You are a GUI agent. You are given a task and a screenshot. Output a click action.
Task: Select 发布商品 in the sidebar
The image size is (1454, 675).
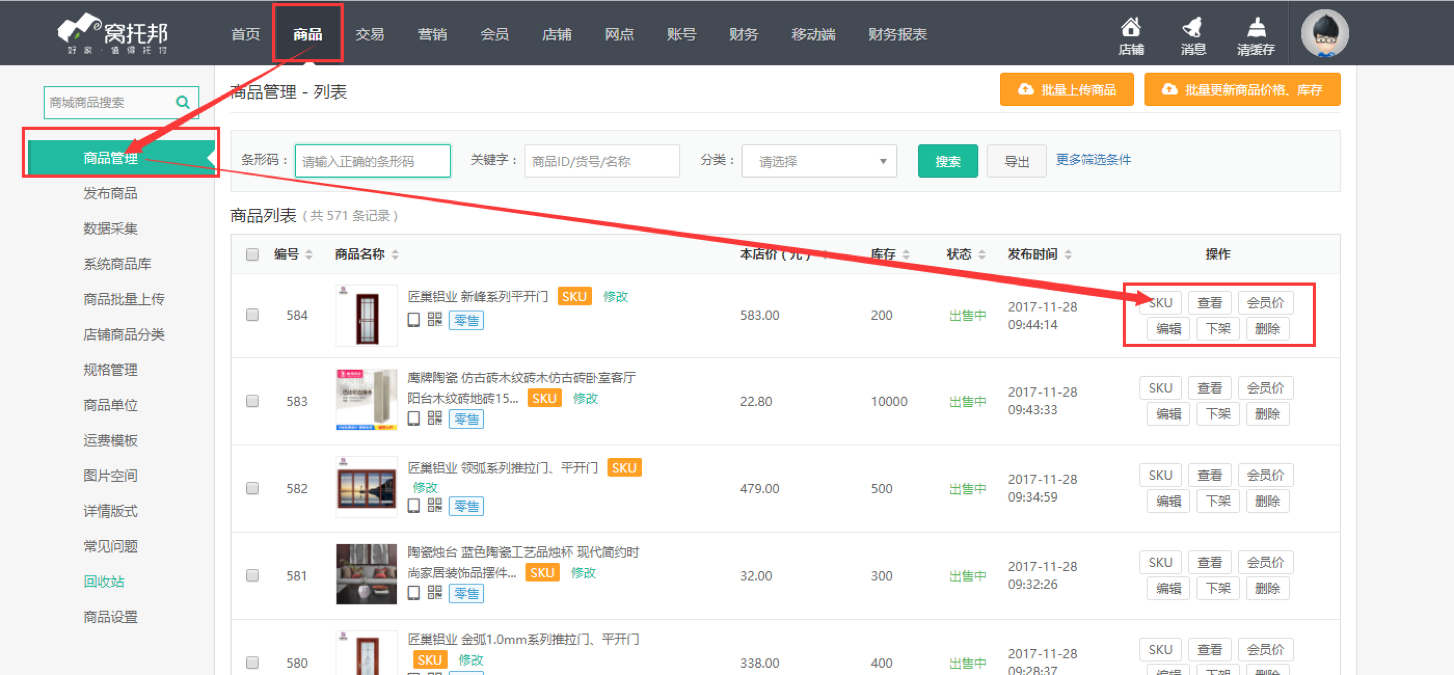(x=110, y=193)
